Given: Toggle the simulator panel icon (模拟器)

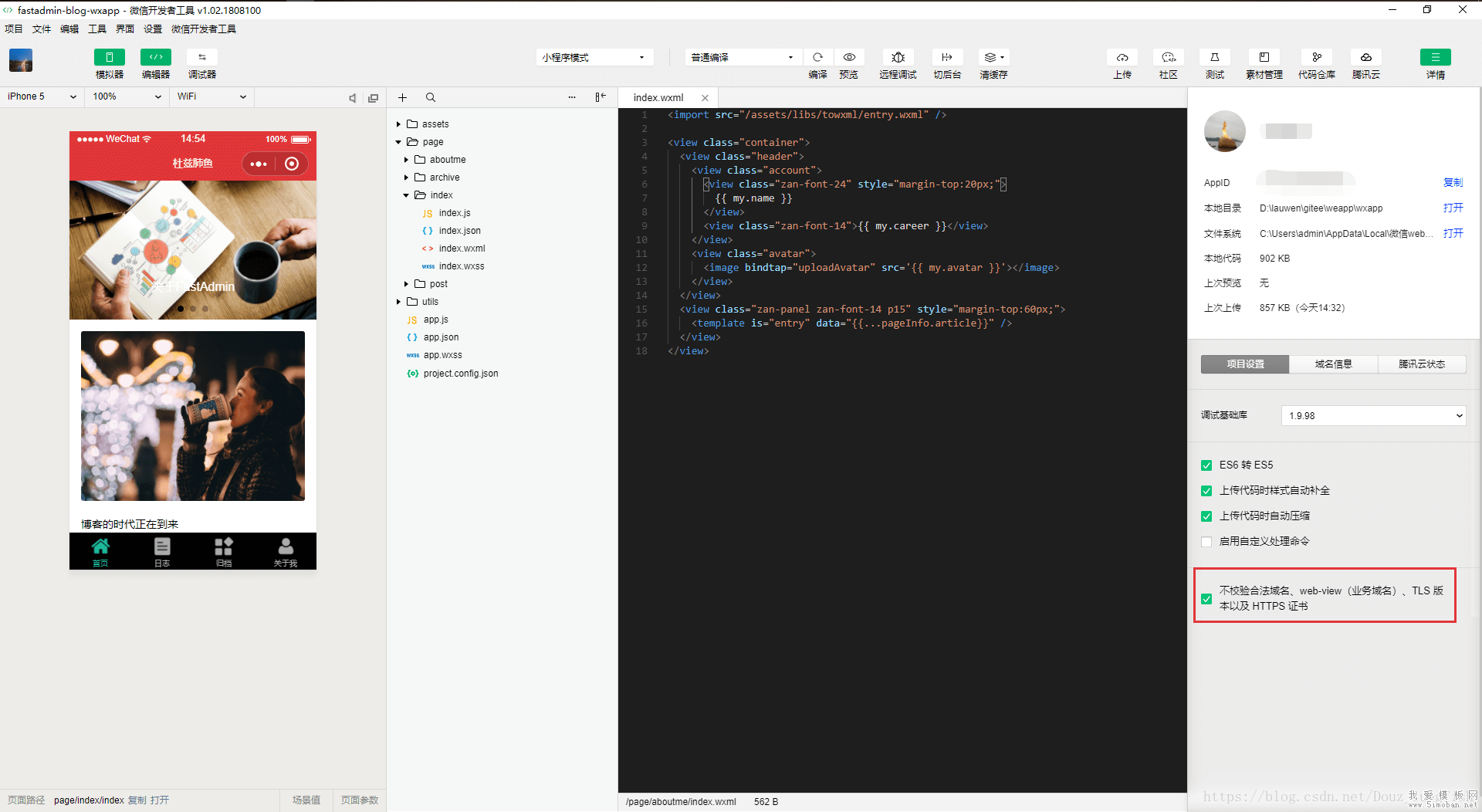Looking at the screenshot, I should 109,58.
